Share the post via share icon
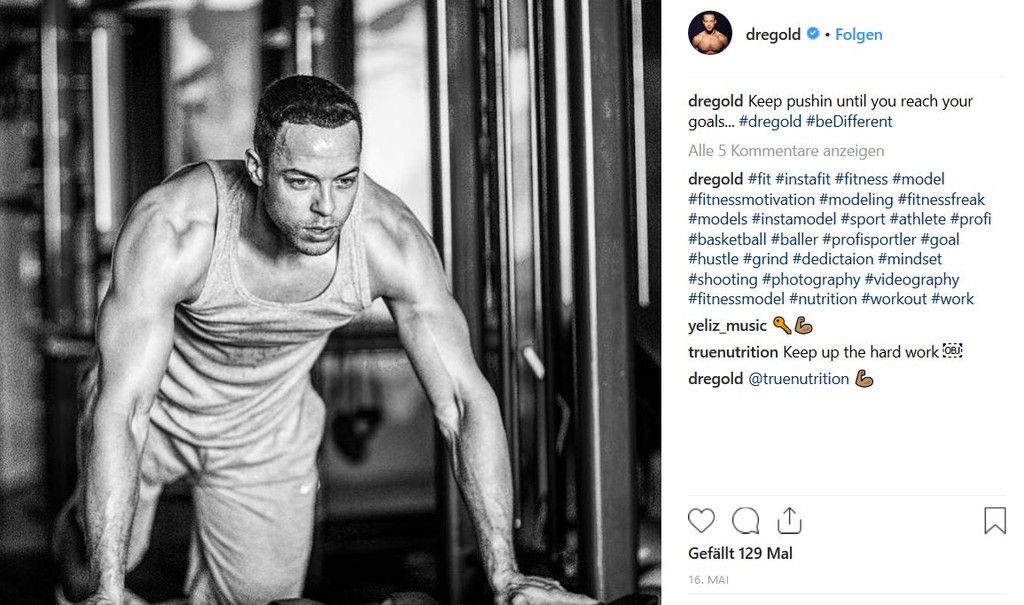Viewport: 1024px width, 605px height. tap(789, 521)
